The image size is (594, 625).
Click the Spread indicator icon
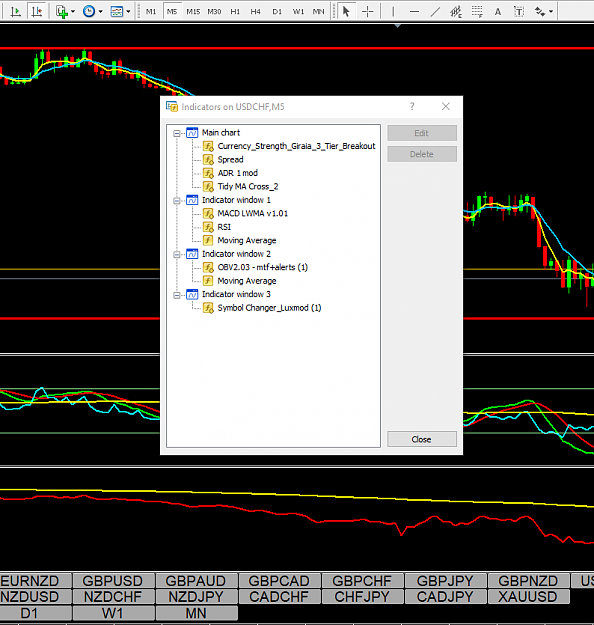click(208, 160)
